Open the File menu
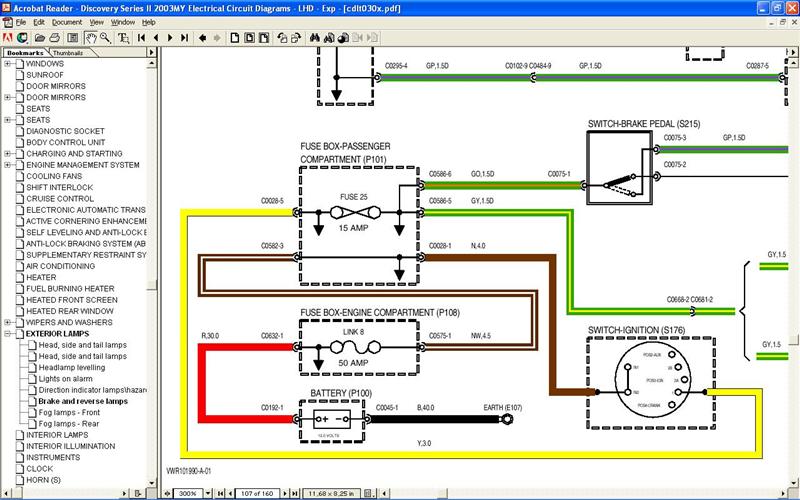 20,22
